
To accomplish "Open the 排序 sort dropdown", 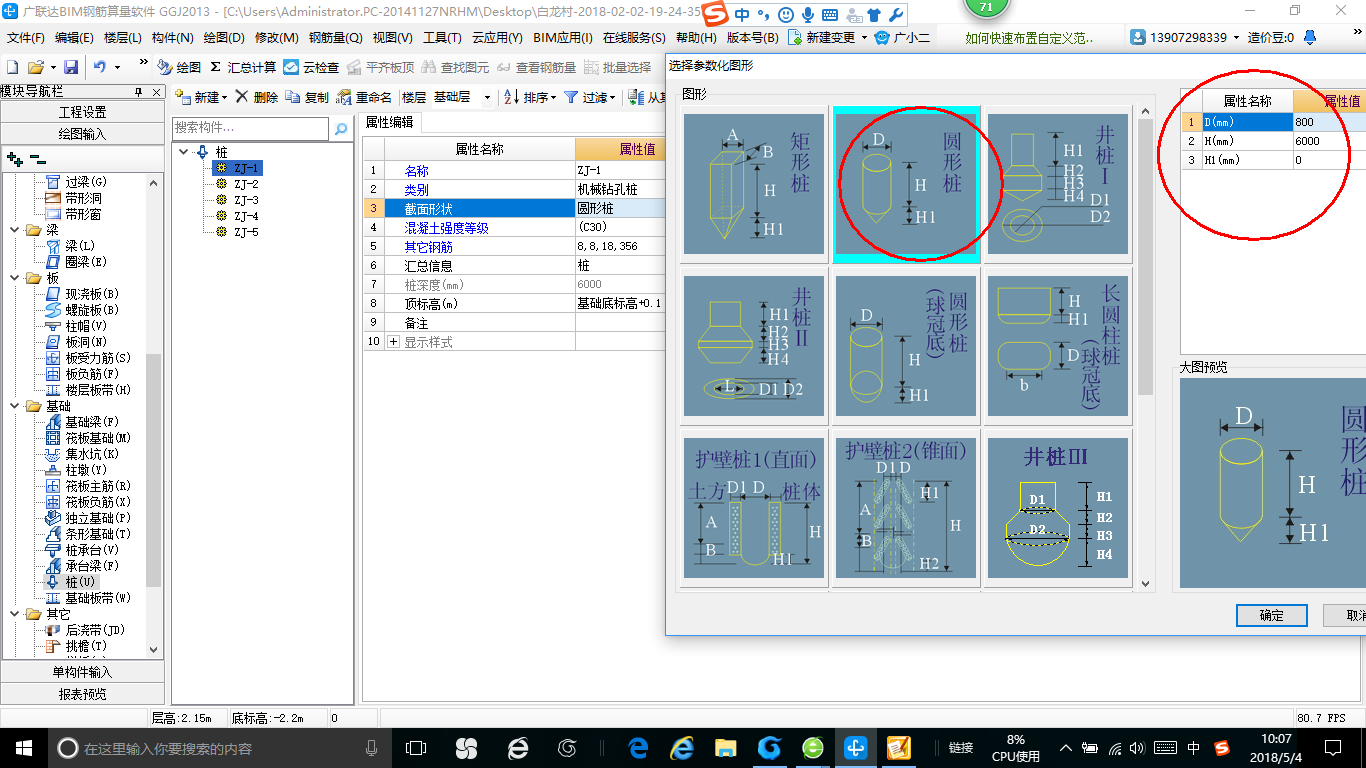I will [x=529, y=97].
